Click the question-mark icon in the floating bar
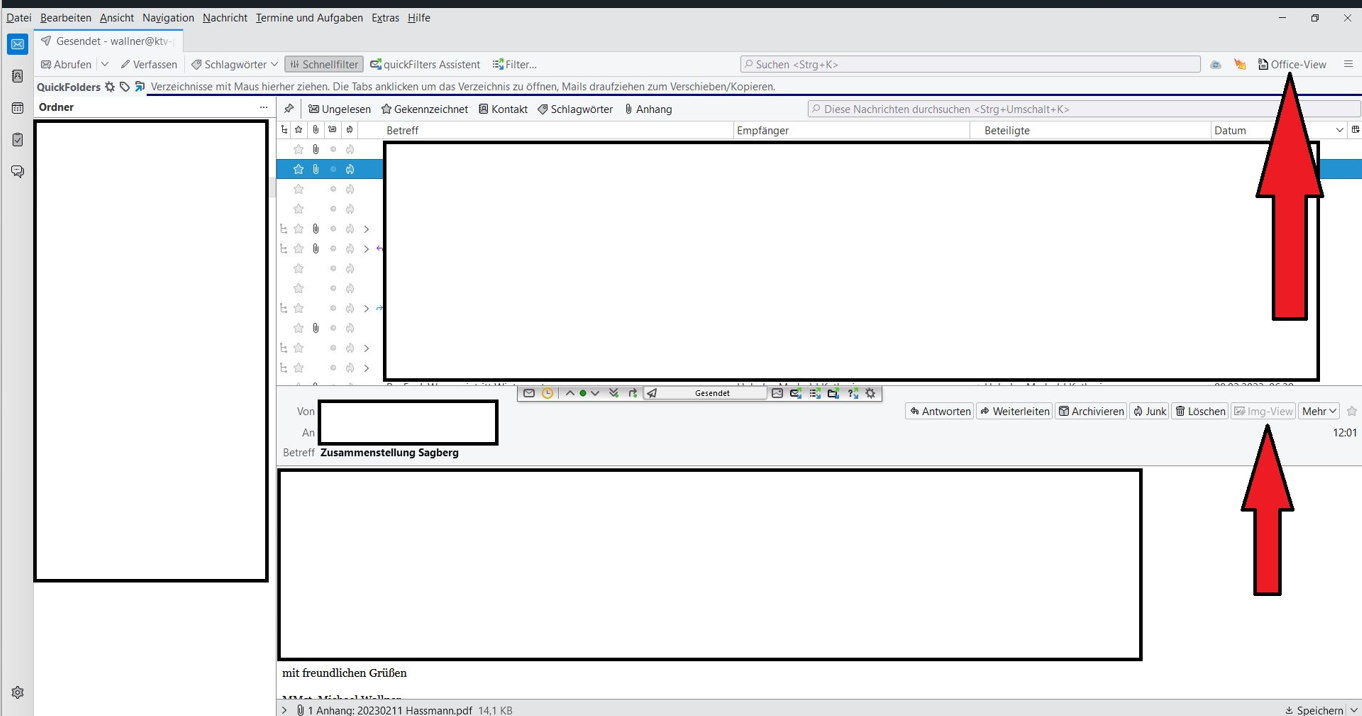Viewport: 1362px width, 716px height. tap(852, 393)
